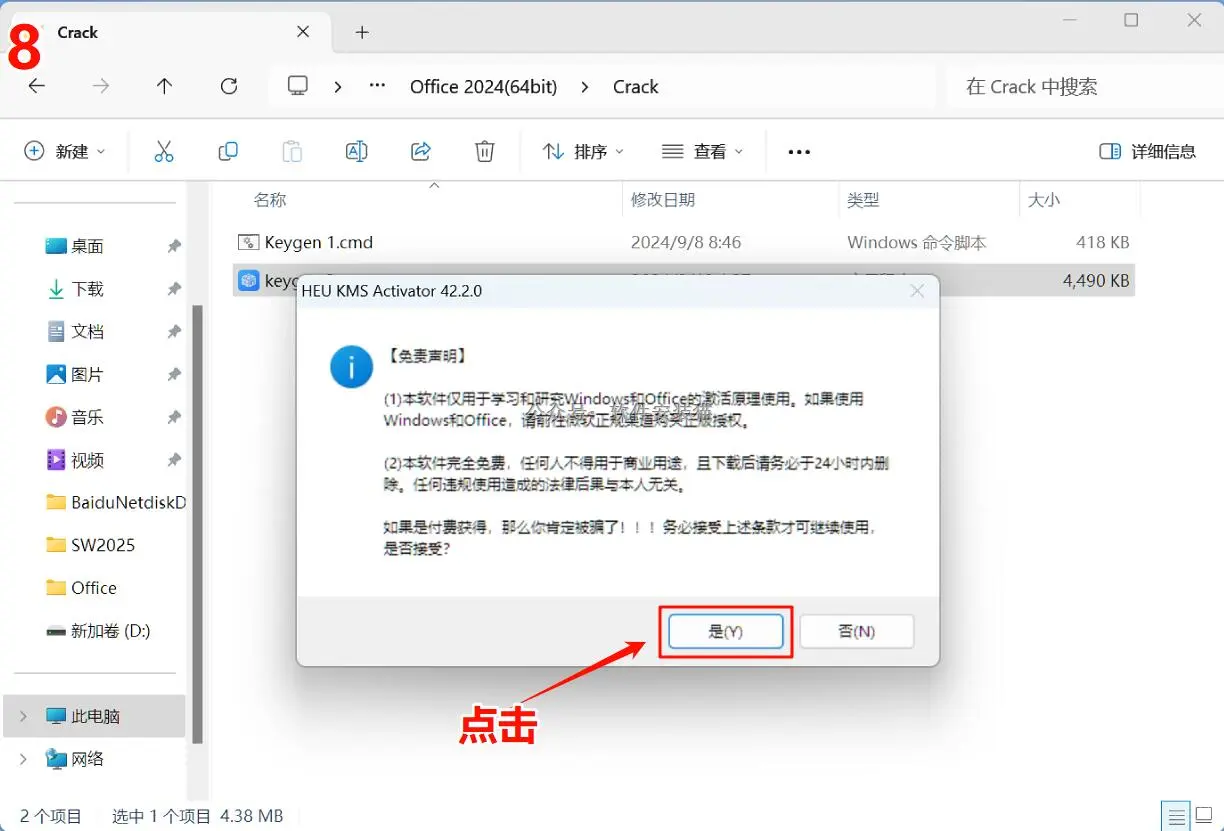
Task: Click the 是(Y) button in the dialog
Action: click(x=725, y=631)
